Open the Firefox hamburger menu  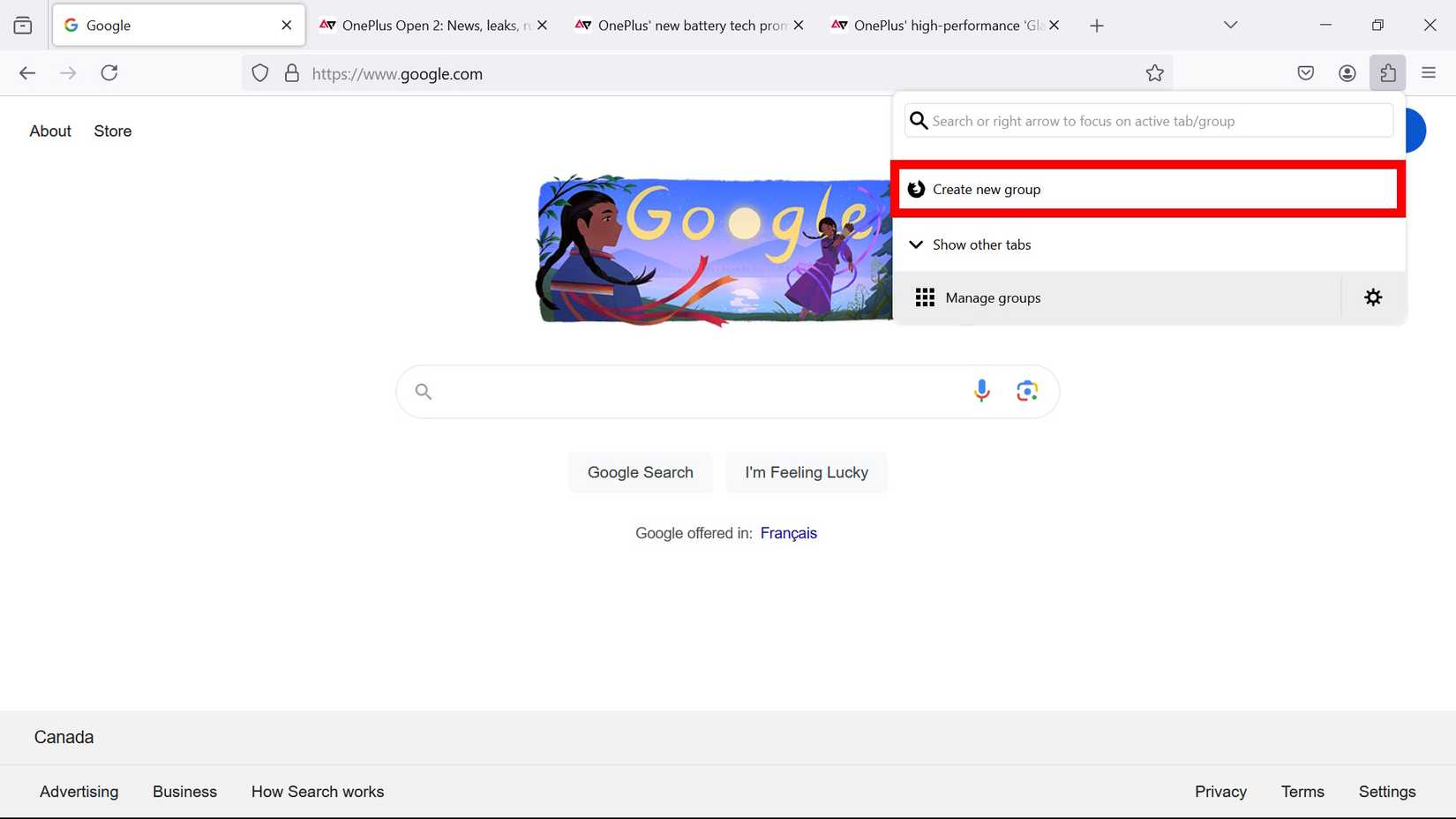tap(1428, 73)
